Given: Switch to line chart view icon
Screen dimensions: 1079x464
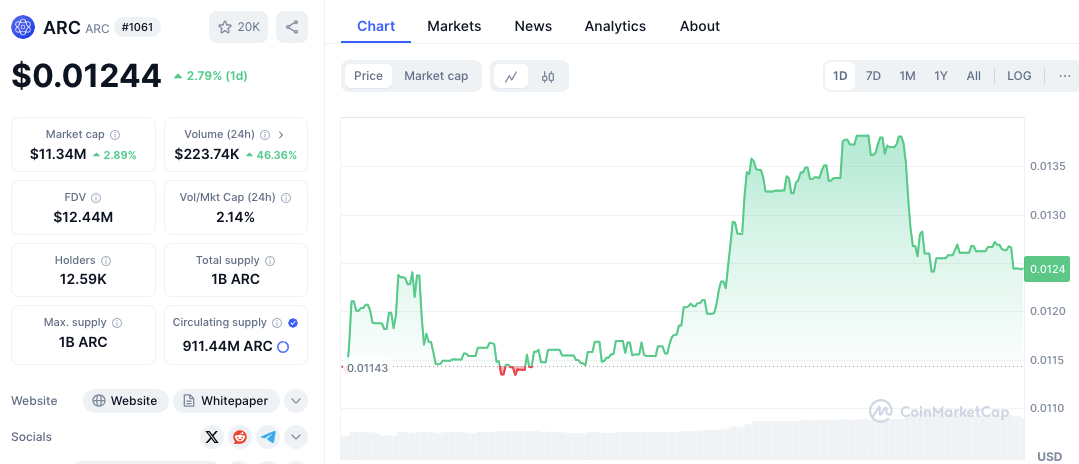Looking at the screenshot, I should (511, 76).
